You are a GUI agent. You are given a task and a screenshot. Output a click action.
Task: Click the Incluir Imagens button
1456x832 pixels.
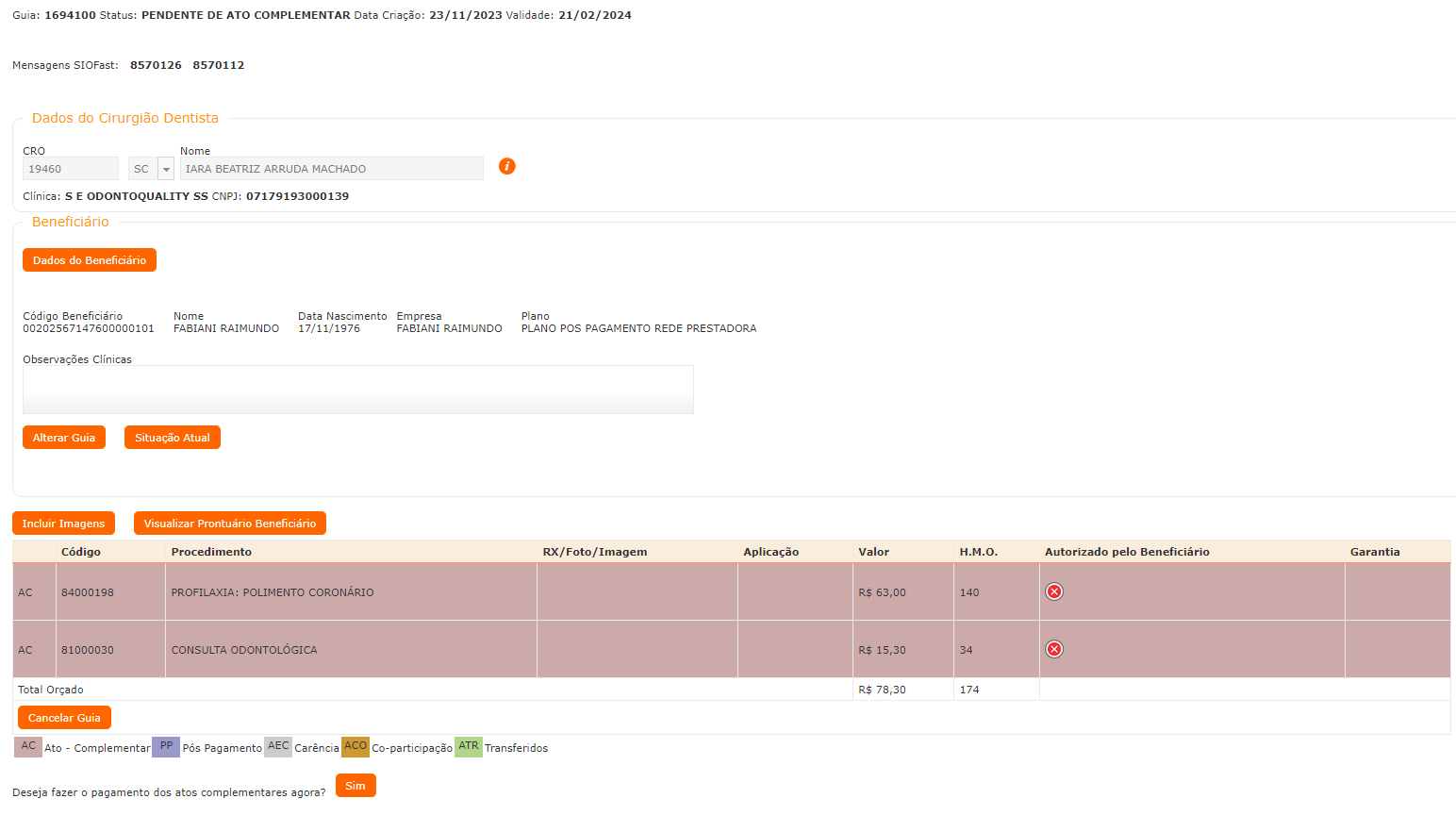click(x=63, y=524)
